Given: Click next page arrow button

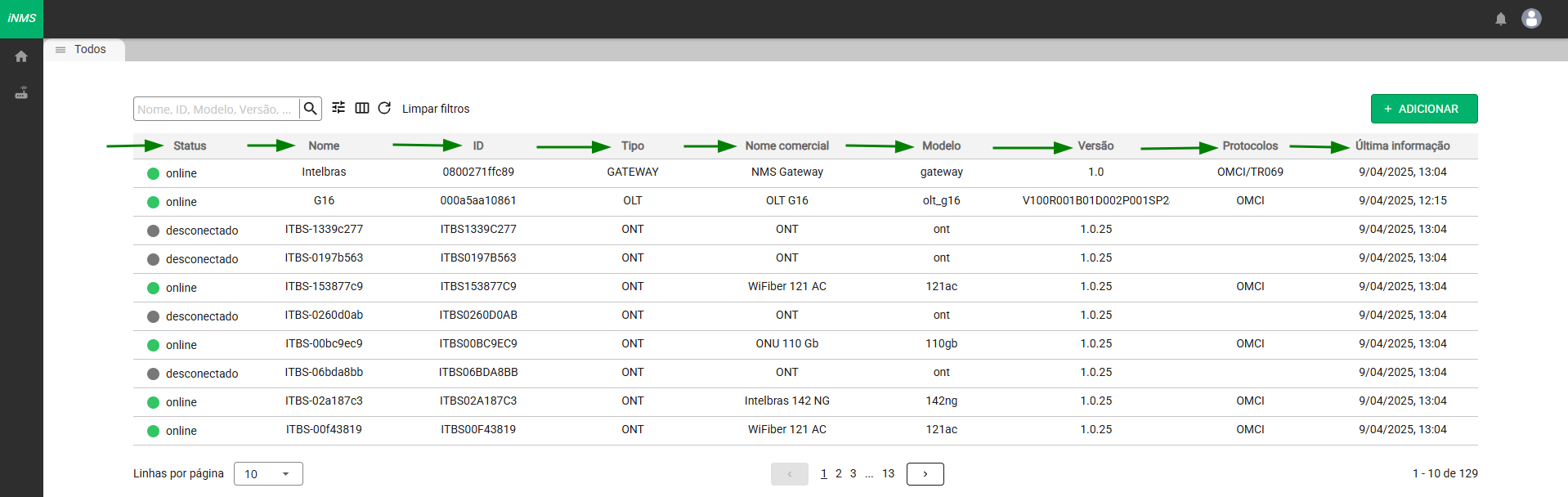Looking at the screenshot, I should (925, 474).
